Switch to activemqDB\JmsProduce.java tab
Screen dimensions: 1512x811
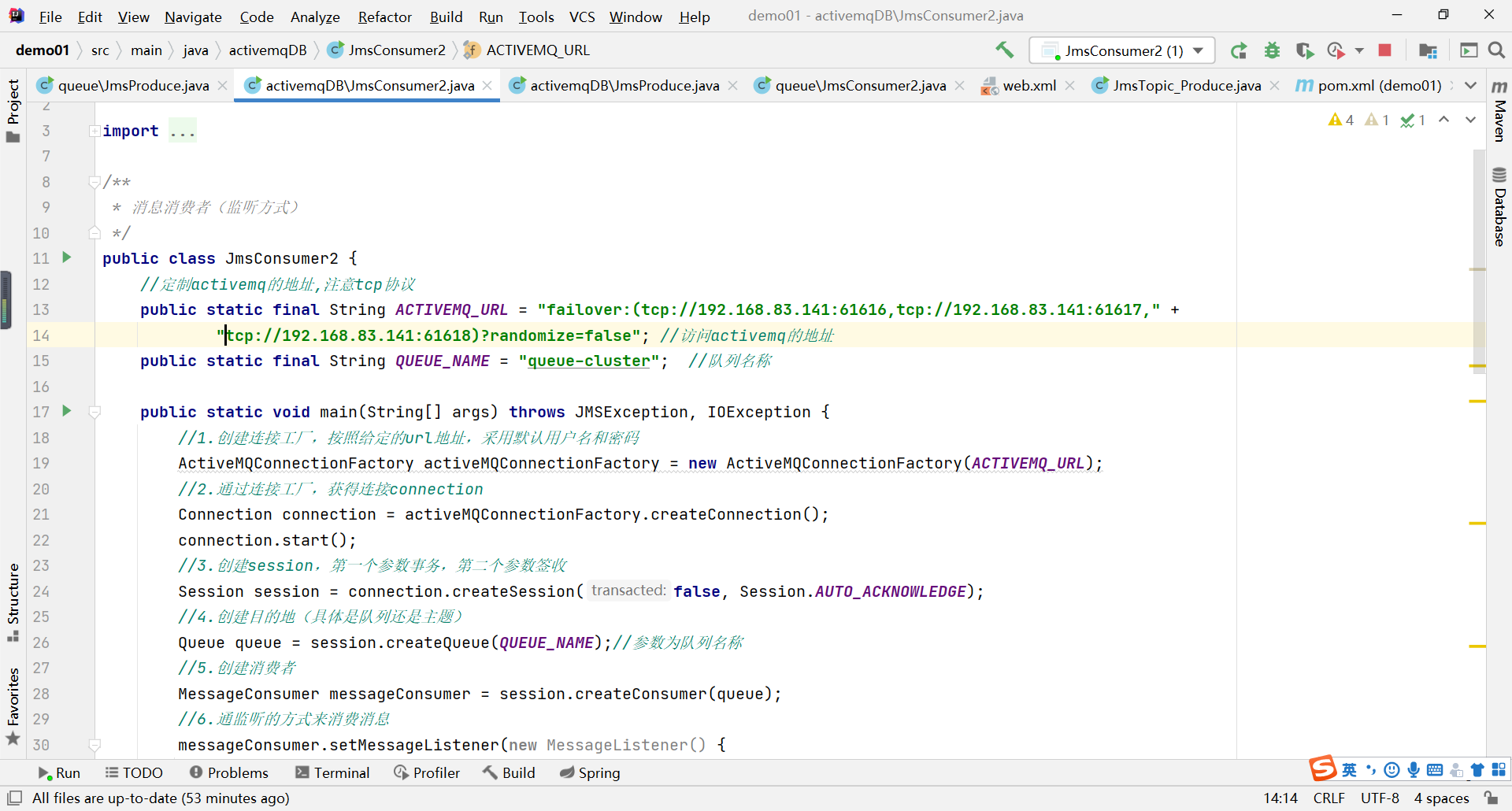pyautogui.click(x=624, y=85)
